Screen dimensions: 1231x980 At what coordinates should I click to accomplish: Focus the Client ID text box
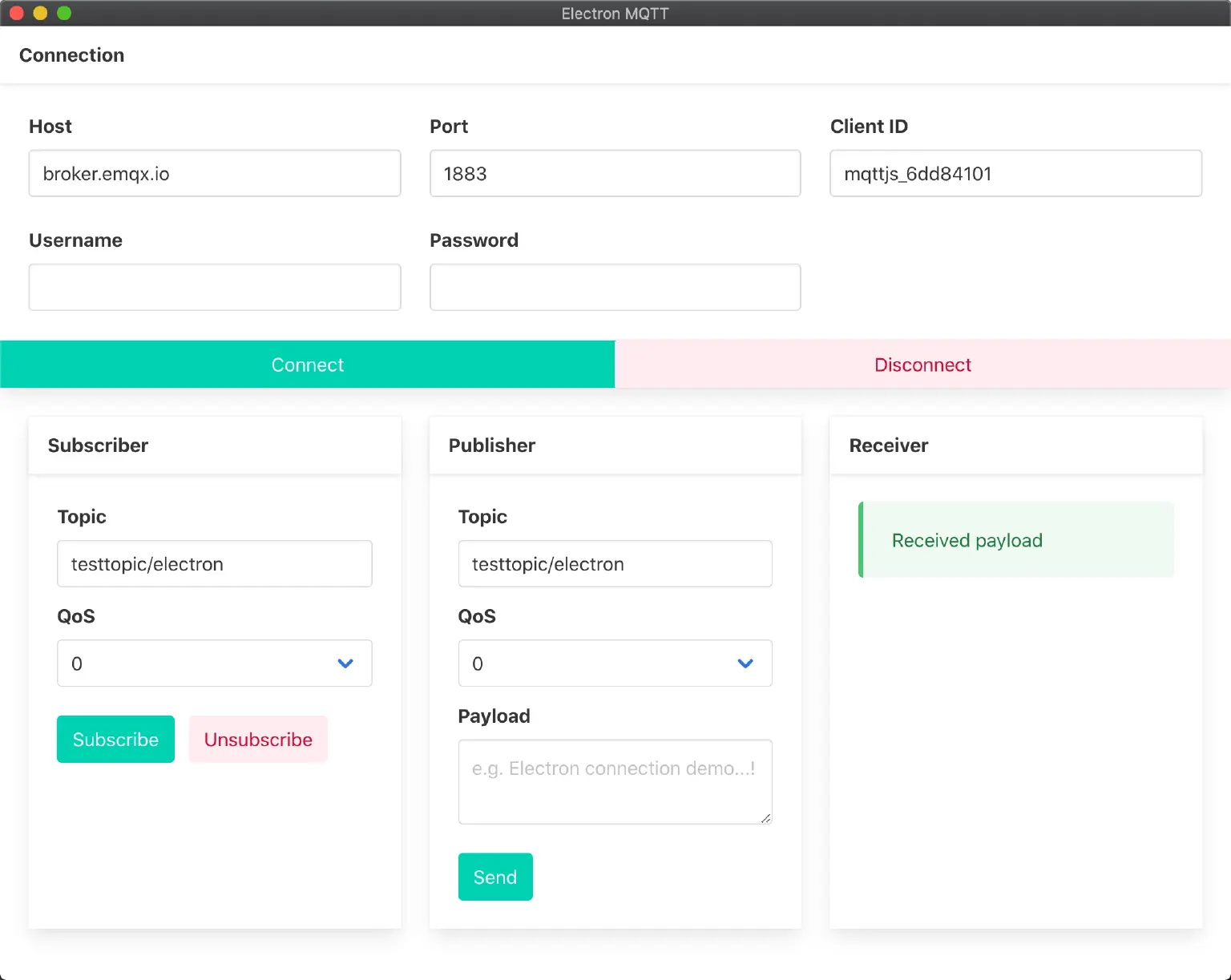(x=1015, y=173)
